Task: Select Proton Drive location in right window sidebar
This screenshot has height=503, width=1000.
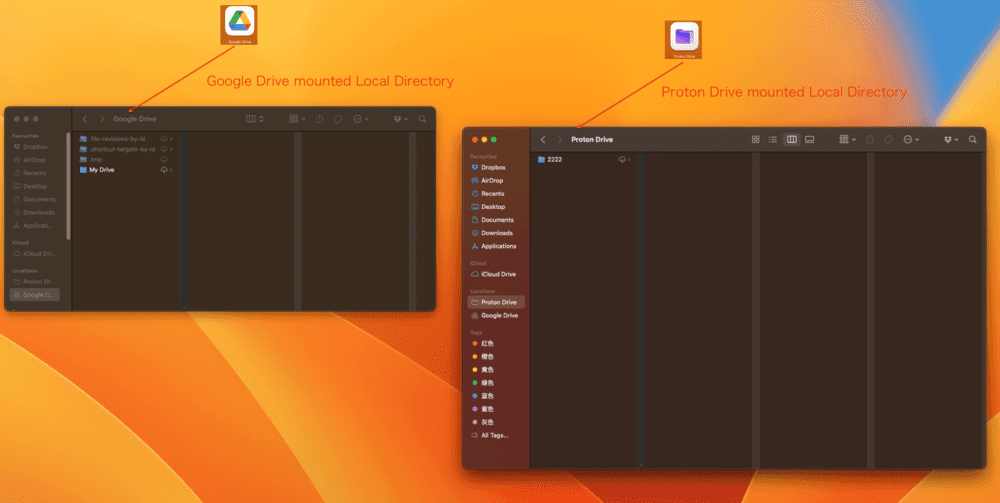Action: pos(497,302)
